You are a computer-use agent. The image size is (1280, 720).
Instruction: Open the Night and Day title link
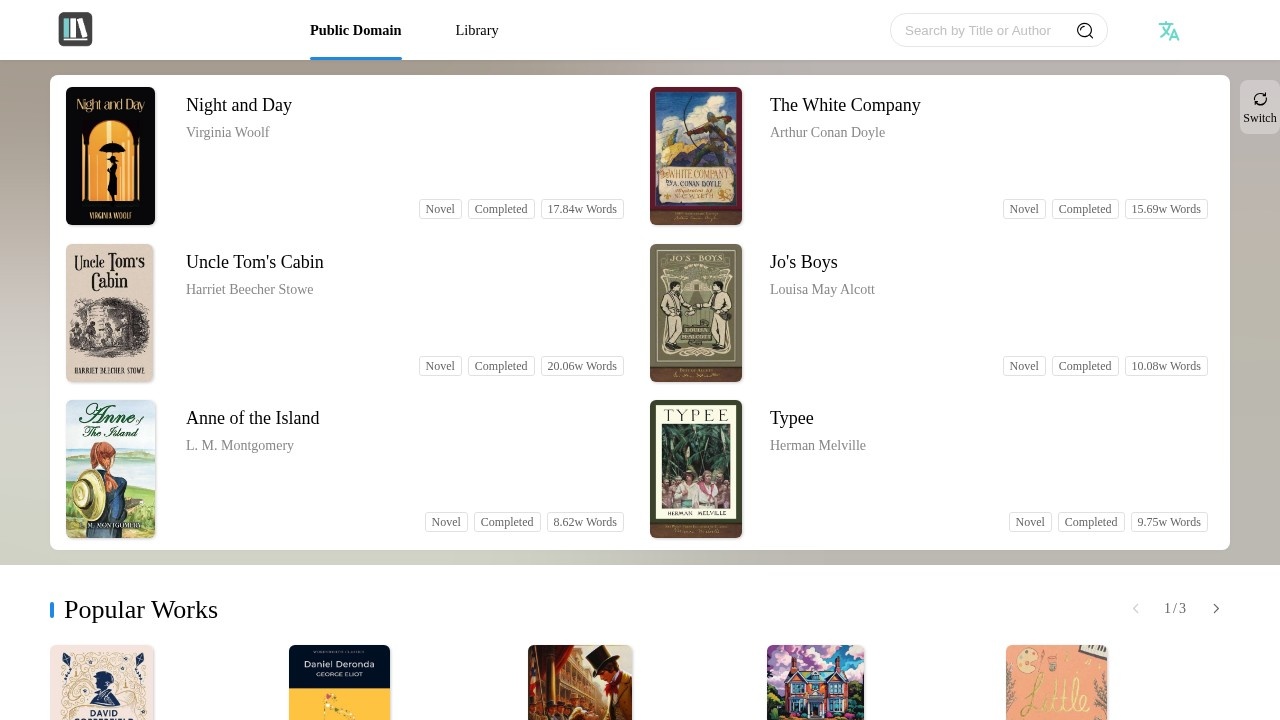[239, 105]
